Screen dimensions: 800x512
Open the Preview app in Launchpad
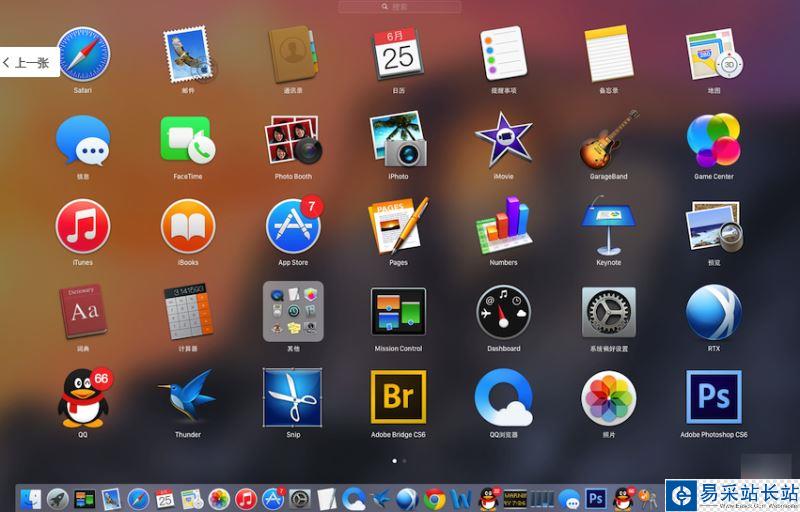(x=714, y=226)
